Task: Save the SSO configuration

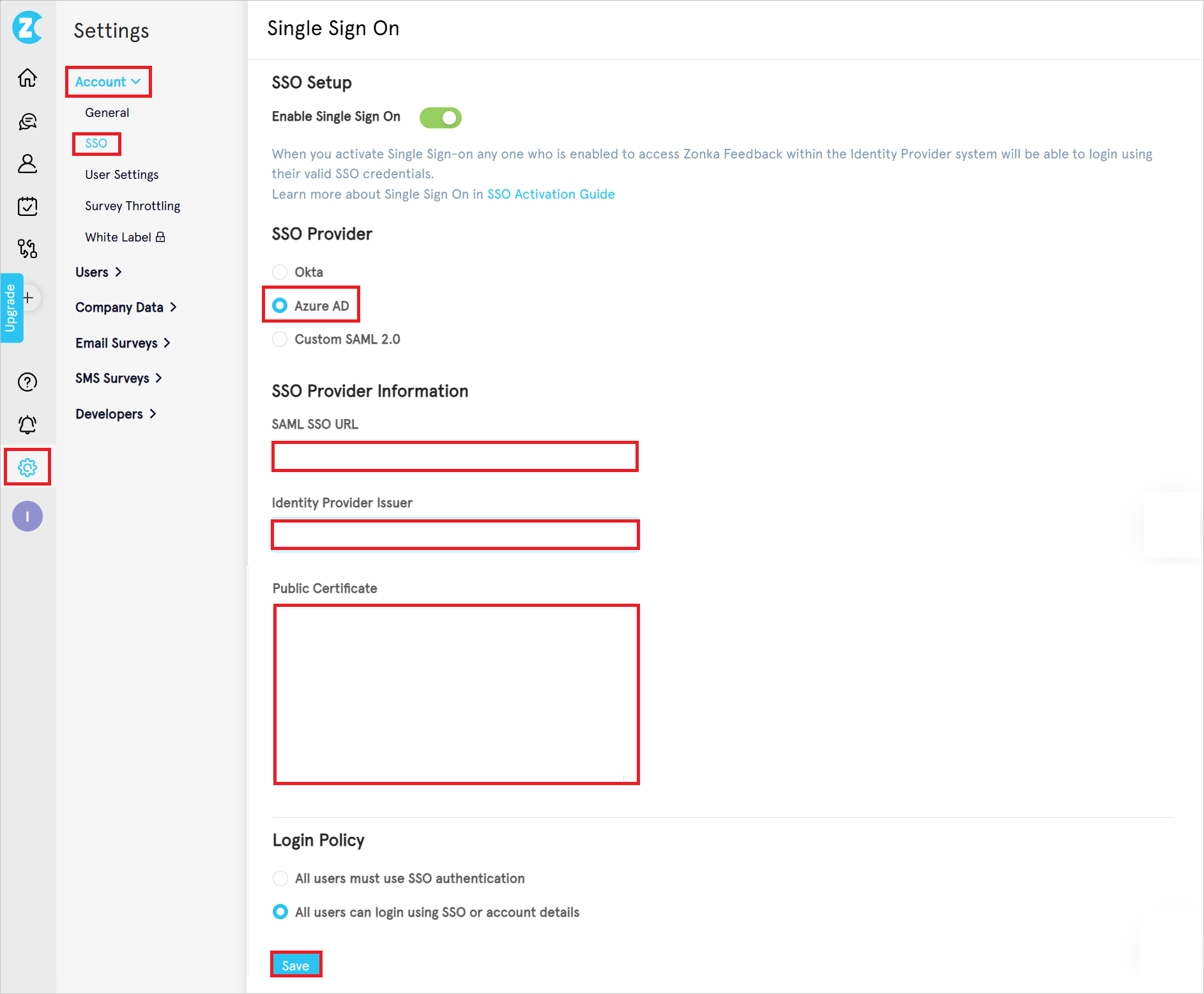Action: click(296, 965)
